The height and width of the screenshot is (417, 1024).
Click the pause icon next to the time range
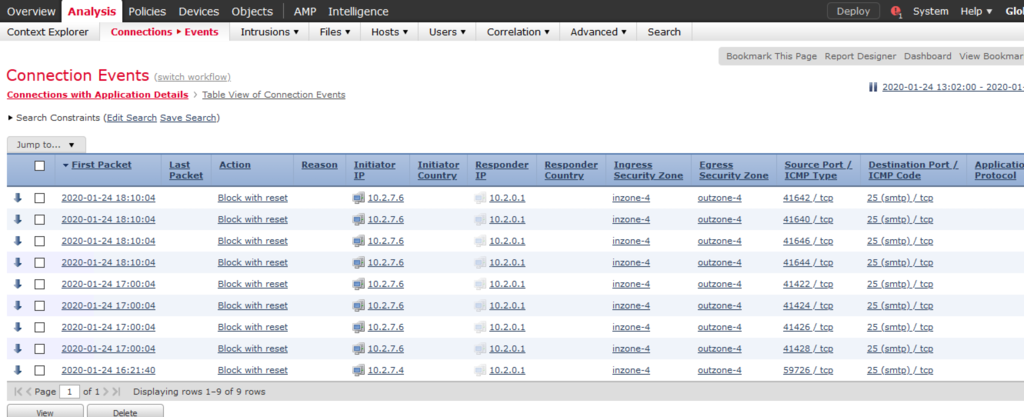[x=873, y=88]
